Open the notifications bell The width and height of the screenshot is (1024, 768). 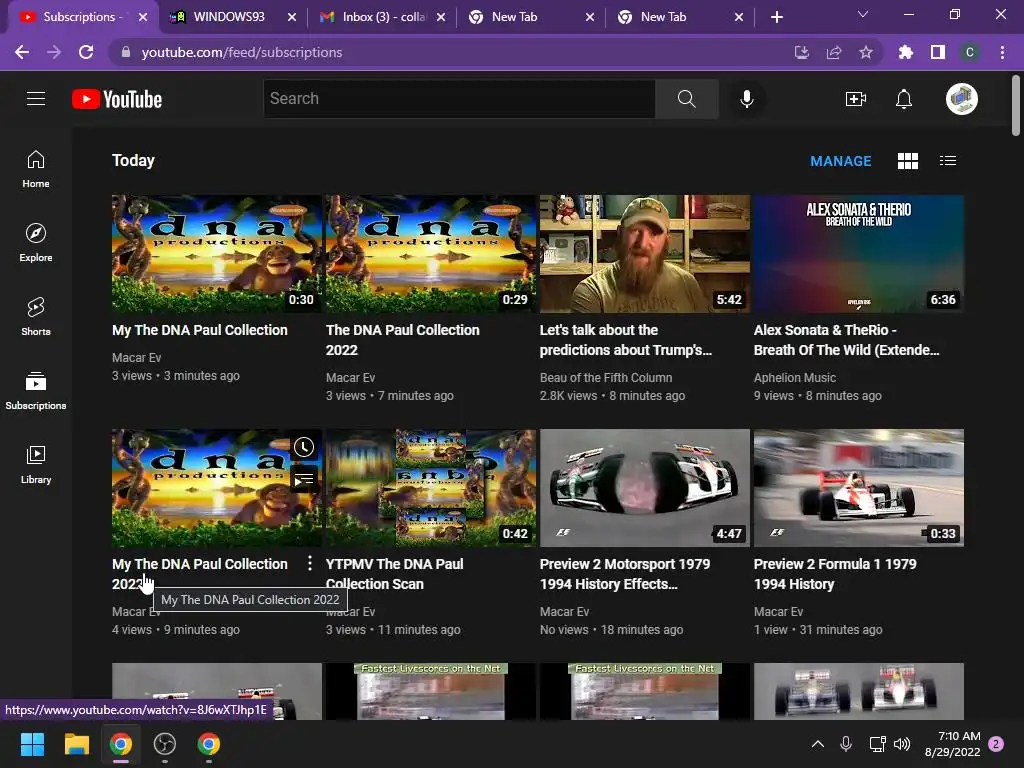click(x=904, y=99)
